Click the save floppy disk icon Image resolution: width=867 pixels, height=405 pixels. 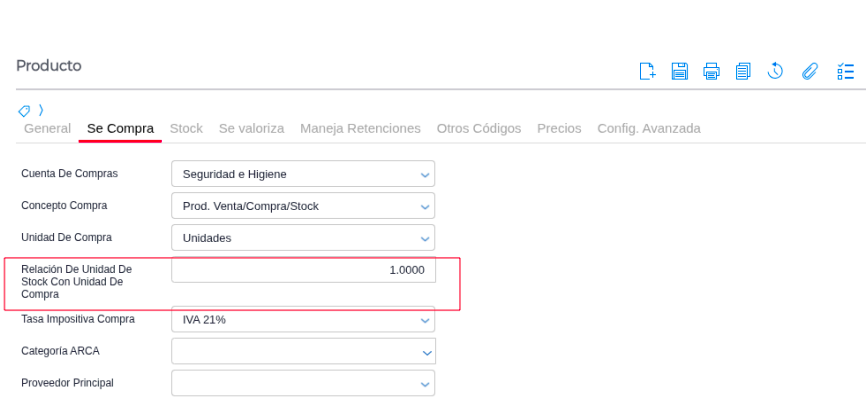(679, 71)
